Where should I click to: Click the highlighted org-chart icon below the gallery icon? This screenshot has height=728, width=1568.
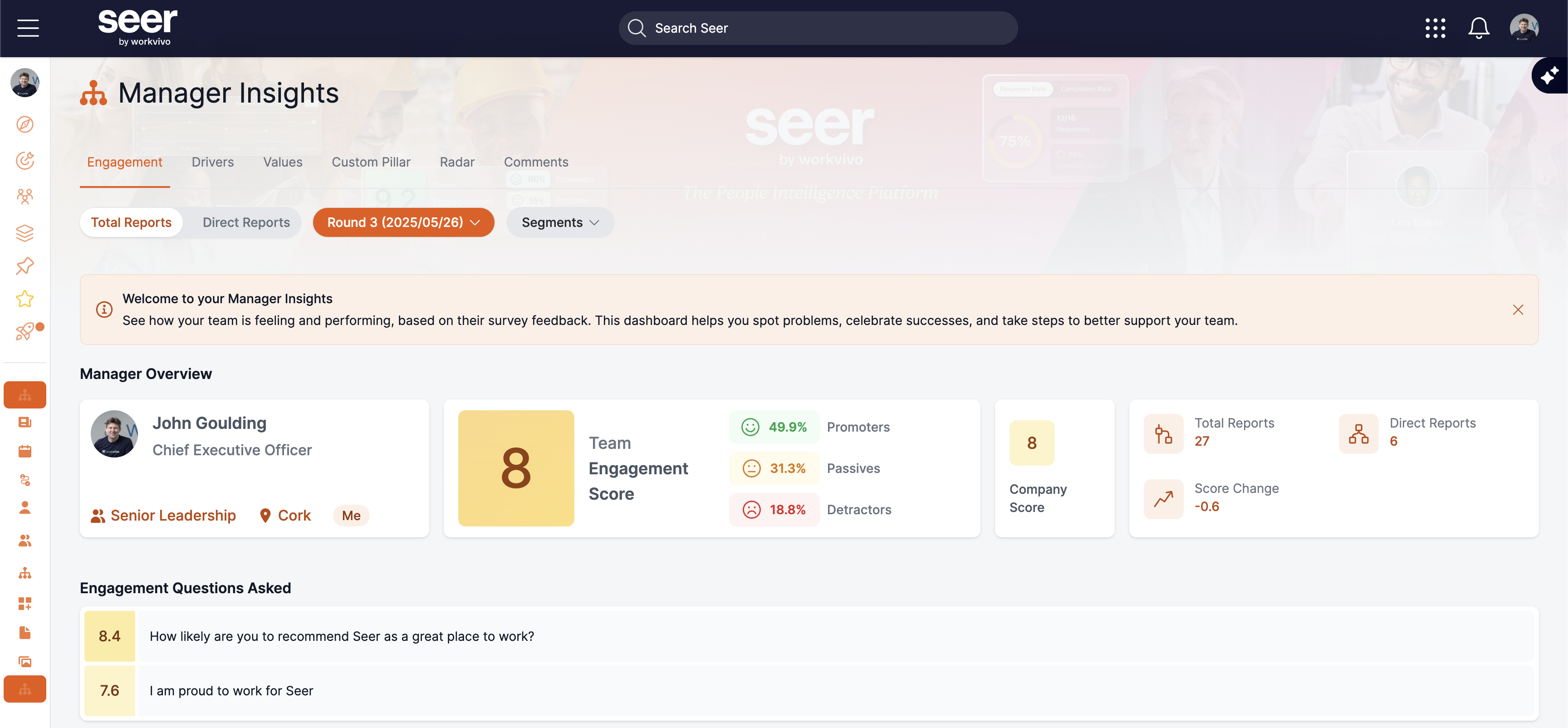click(25, 689)
